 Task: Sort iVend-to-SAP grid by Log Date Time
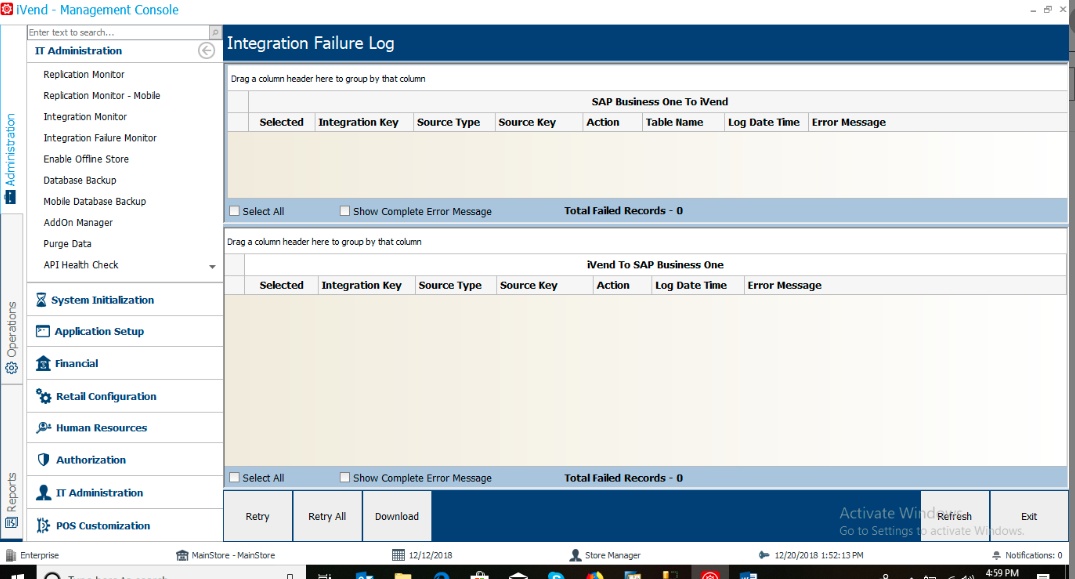(697, 285)
